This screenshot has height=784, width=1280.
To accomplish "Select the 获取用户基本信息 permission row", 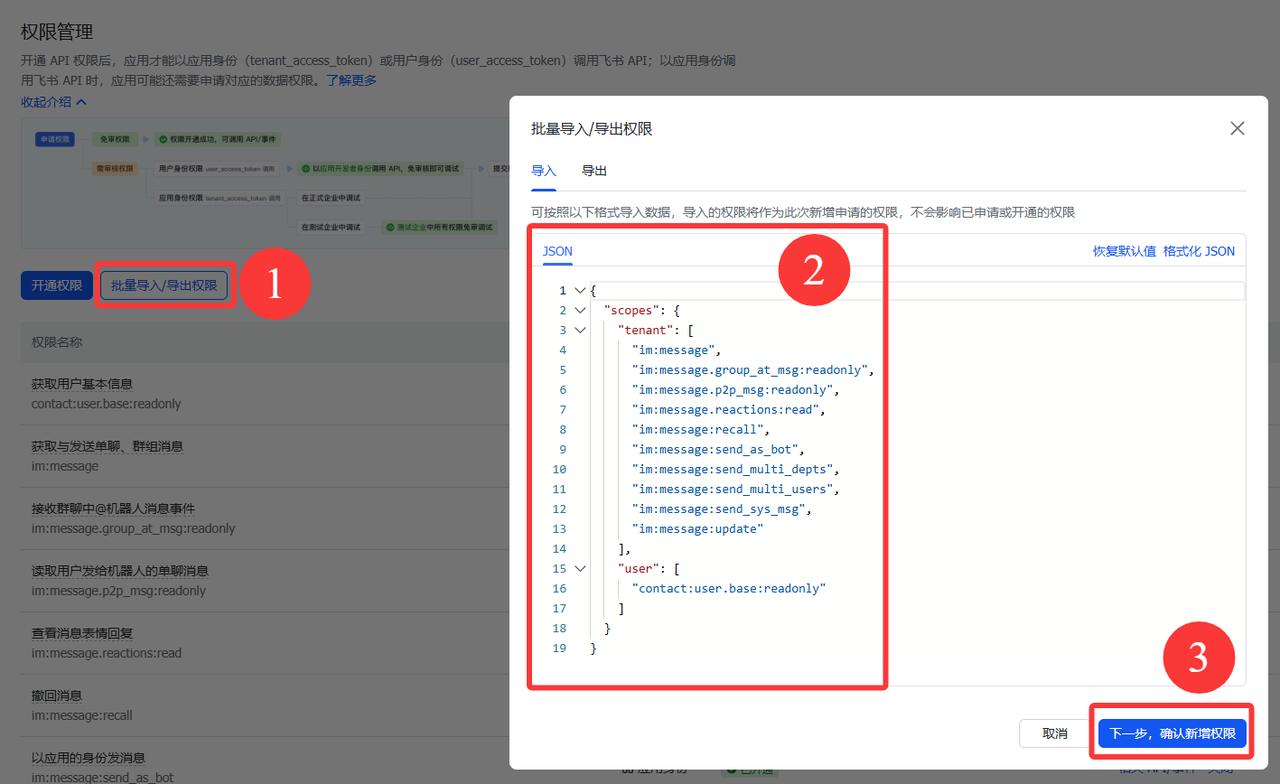I will coord(82,393).
